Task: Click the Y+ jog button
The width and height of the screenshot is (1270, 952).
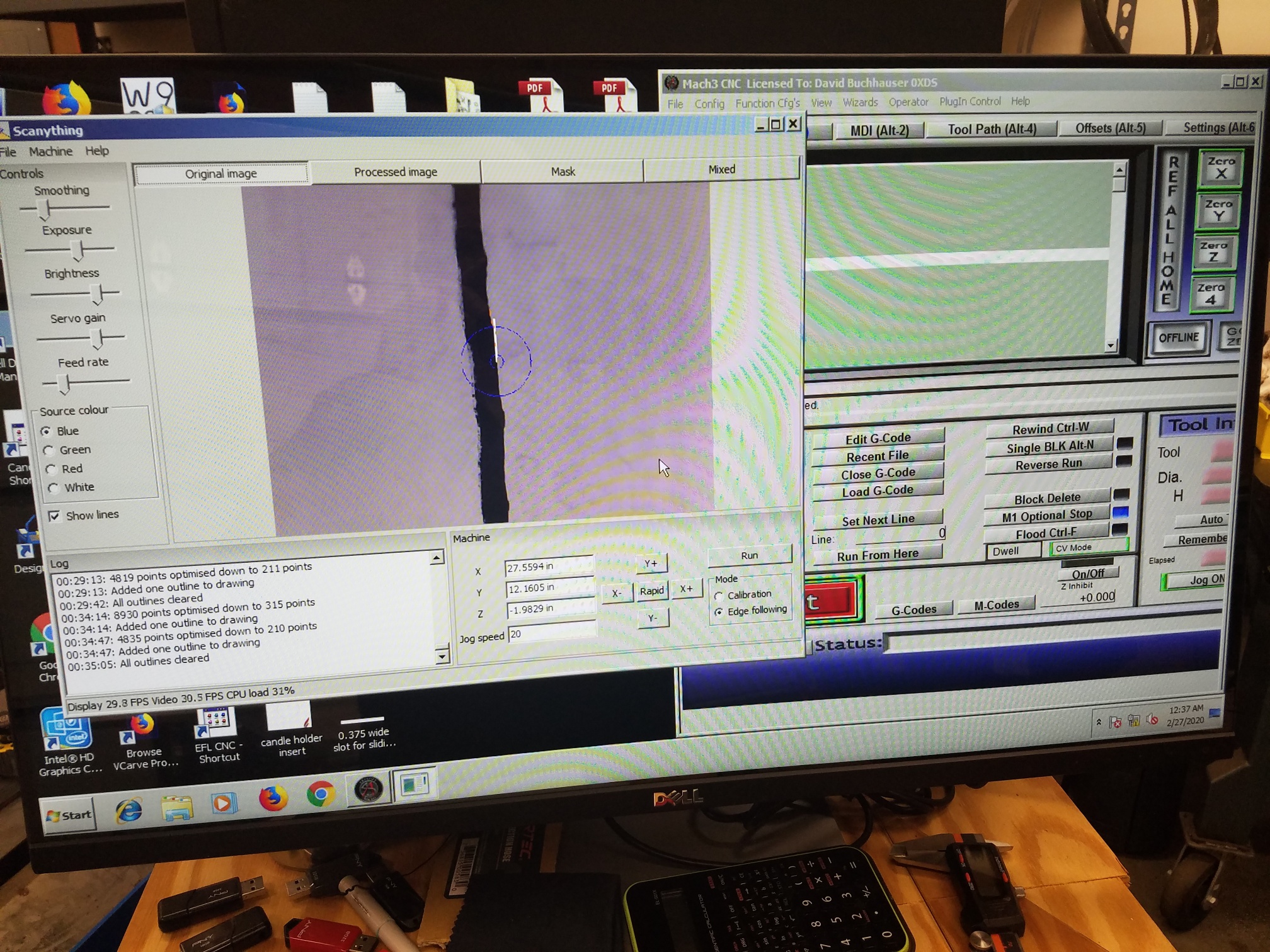Action: (x=651, y=564)
